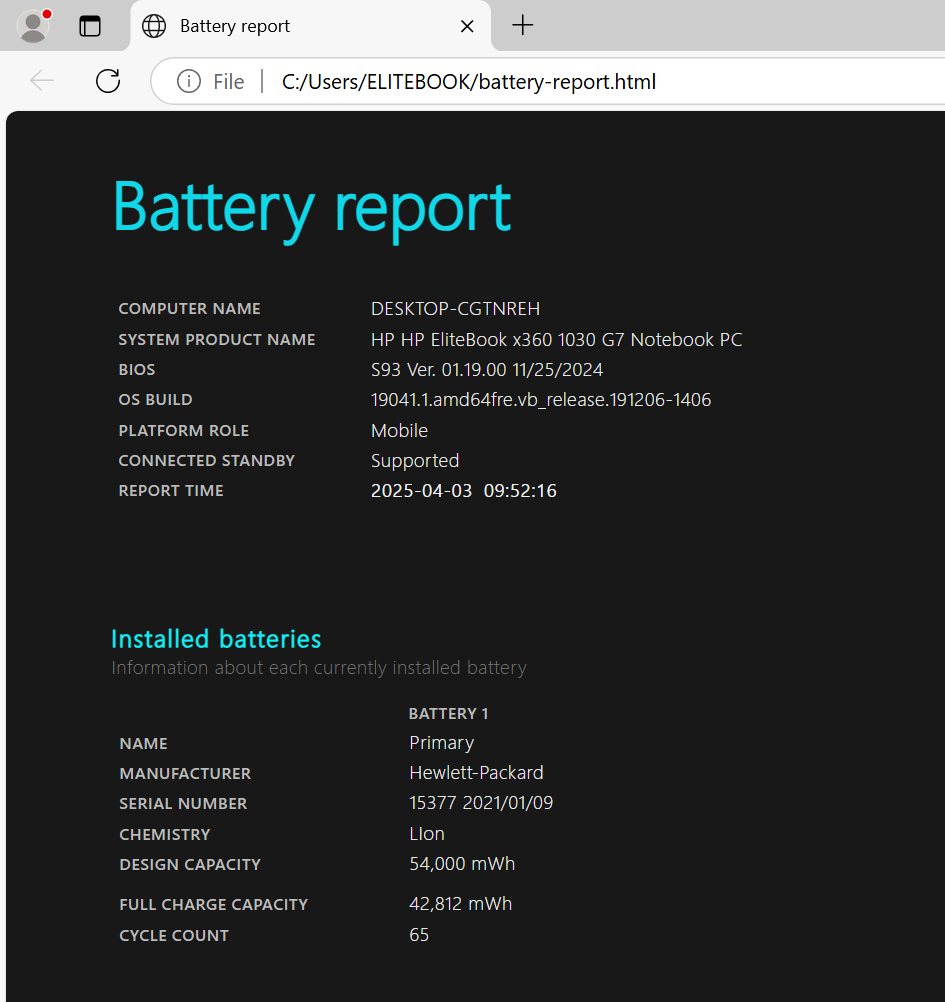Click the cycle count value 65

click(x=419, y=935)
